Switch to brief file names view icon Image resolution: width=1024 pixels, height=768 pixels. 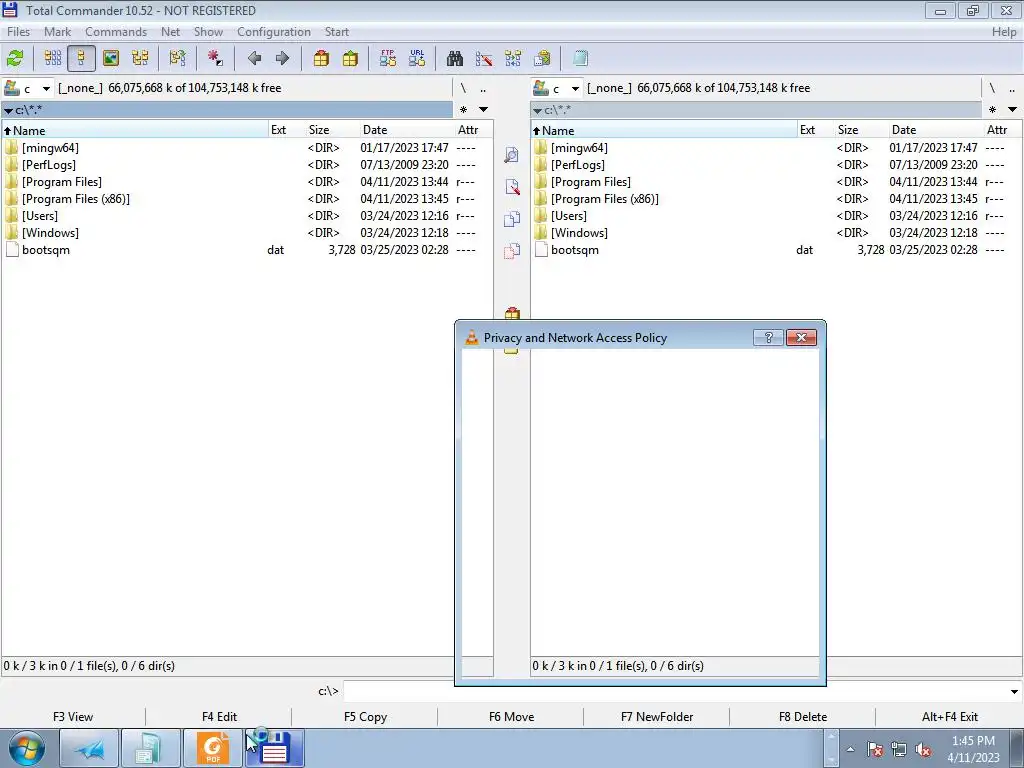tap(53, 59)
